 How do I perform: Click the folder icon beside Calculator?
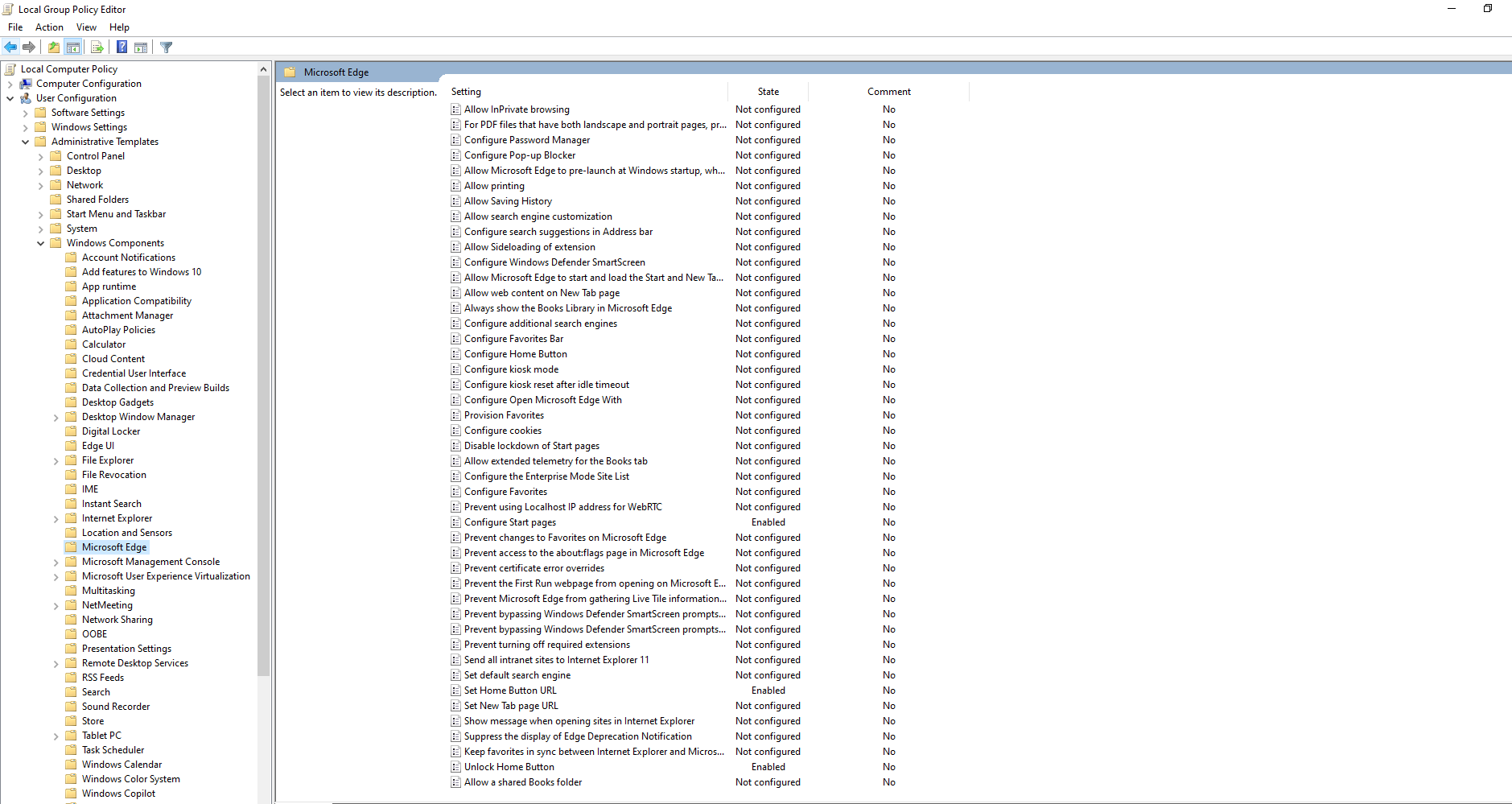click(x=71, y=344)
